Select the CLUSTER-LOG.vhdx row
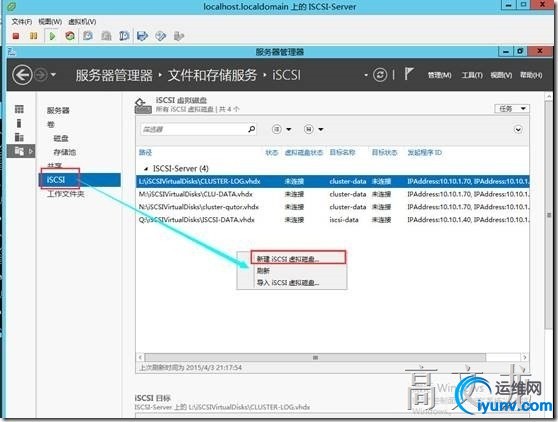 [x=332, y=181]
